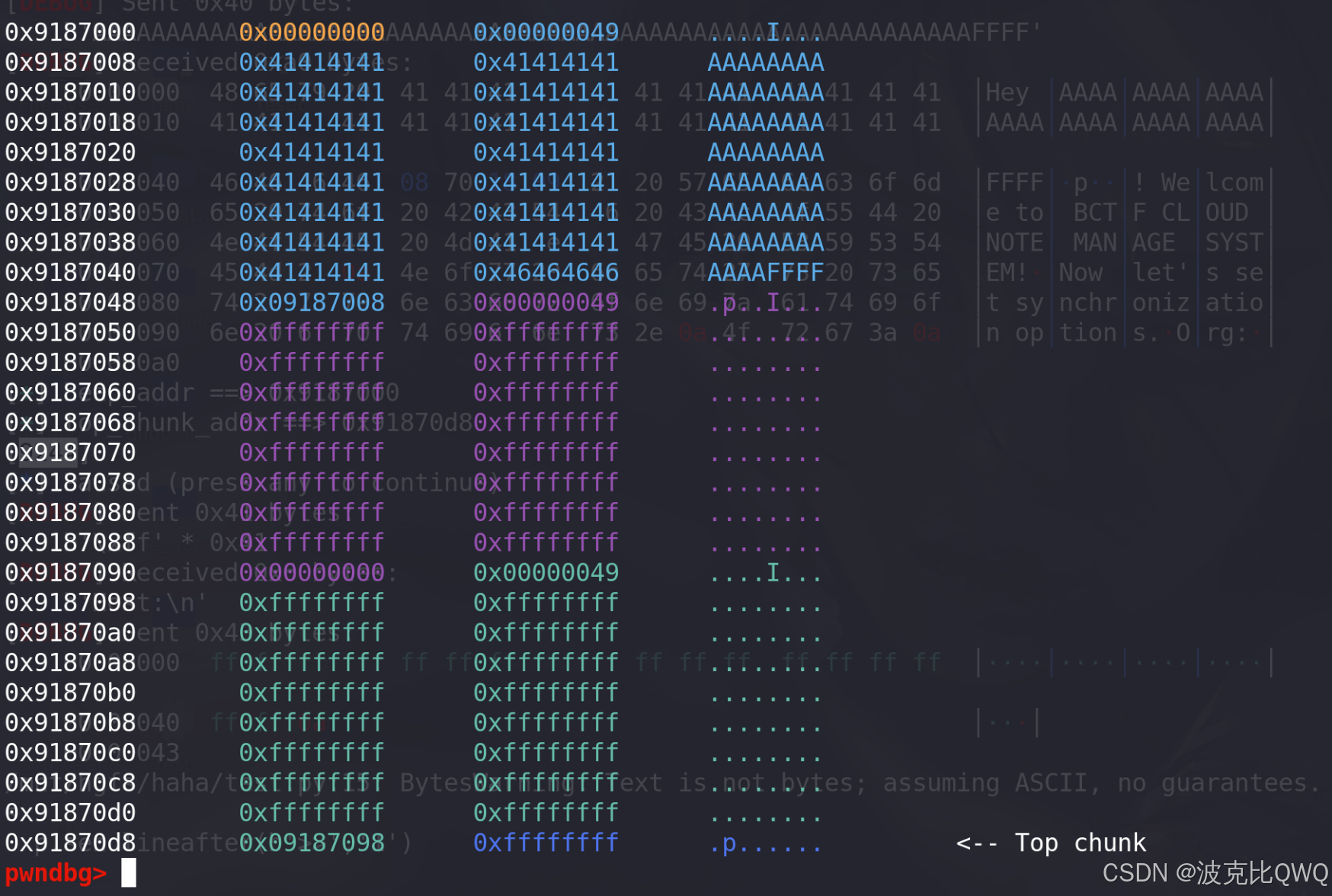Select address 0x9187070
This screenshot has width=1332, height=896.
pos(70,453)
